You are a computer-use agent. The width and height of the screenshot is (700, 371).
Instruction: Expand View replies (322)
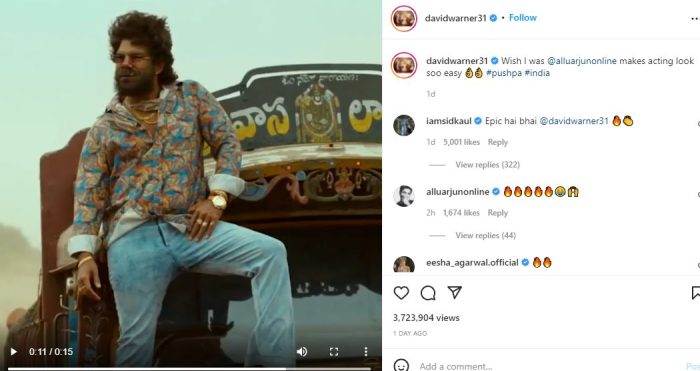tap(488, 165)
